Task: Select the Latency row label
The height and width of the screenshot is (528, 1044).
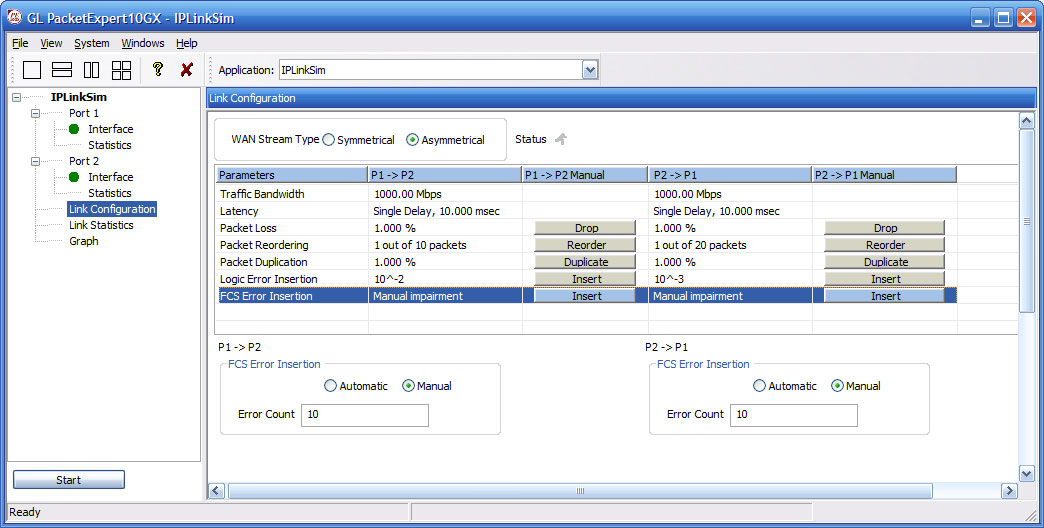Action: pyautogui.click(x=239, y=211)
